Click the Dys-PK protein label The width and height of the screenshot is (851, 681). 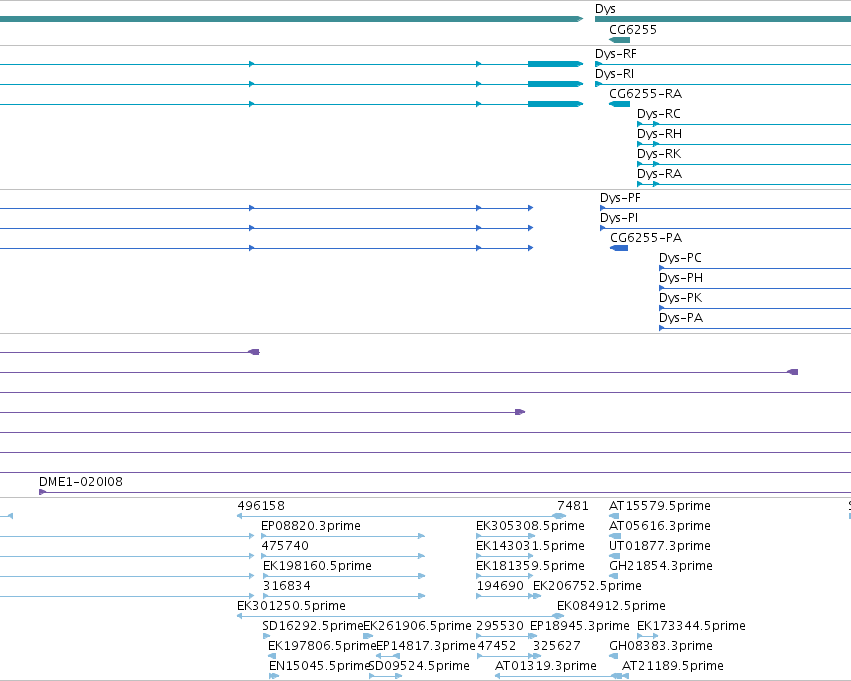pos(681,298)
